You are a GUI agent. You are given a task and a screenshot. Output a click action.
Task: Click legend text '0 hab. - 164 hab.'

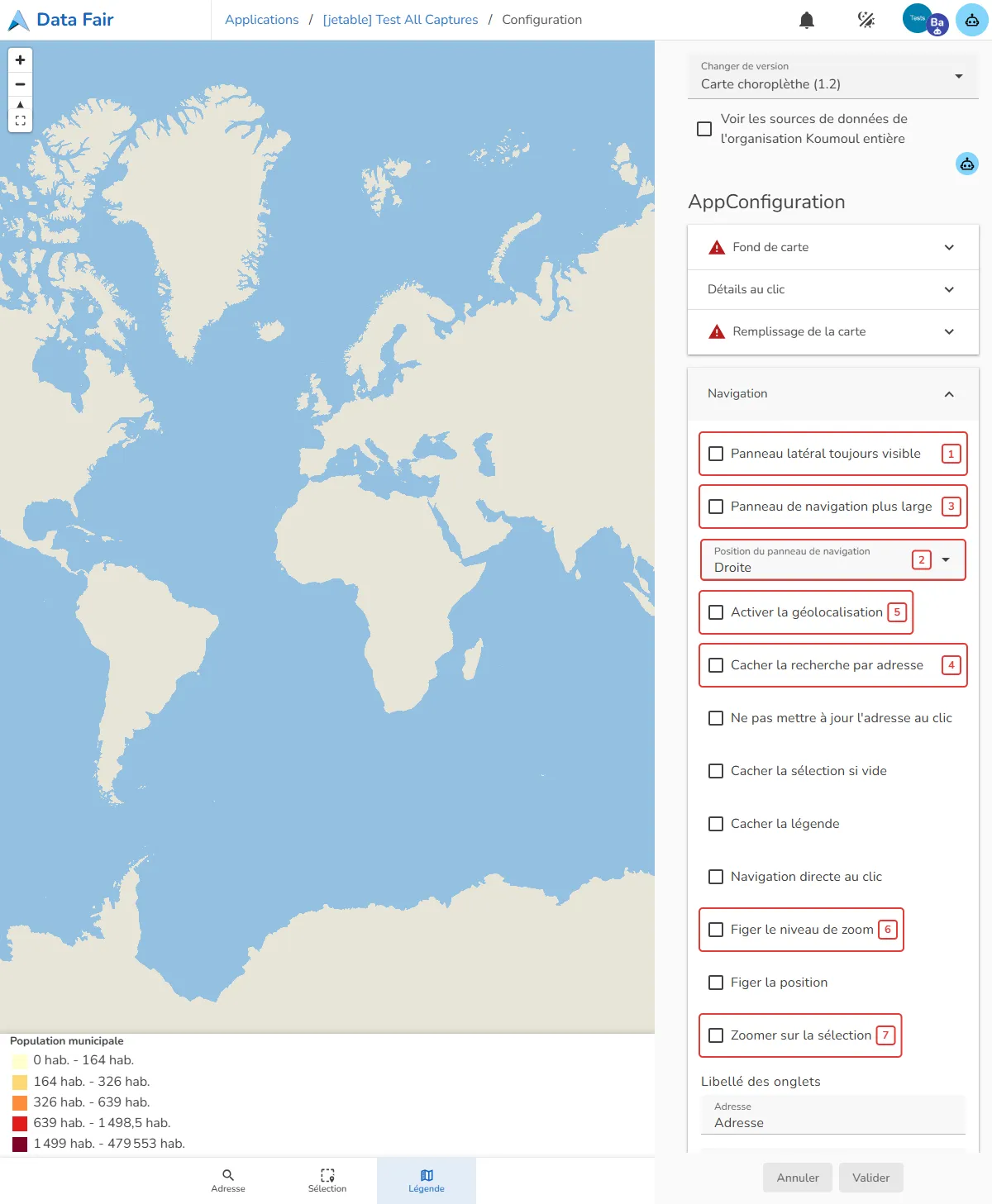point(83,1060)
